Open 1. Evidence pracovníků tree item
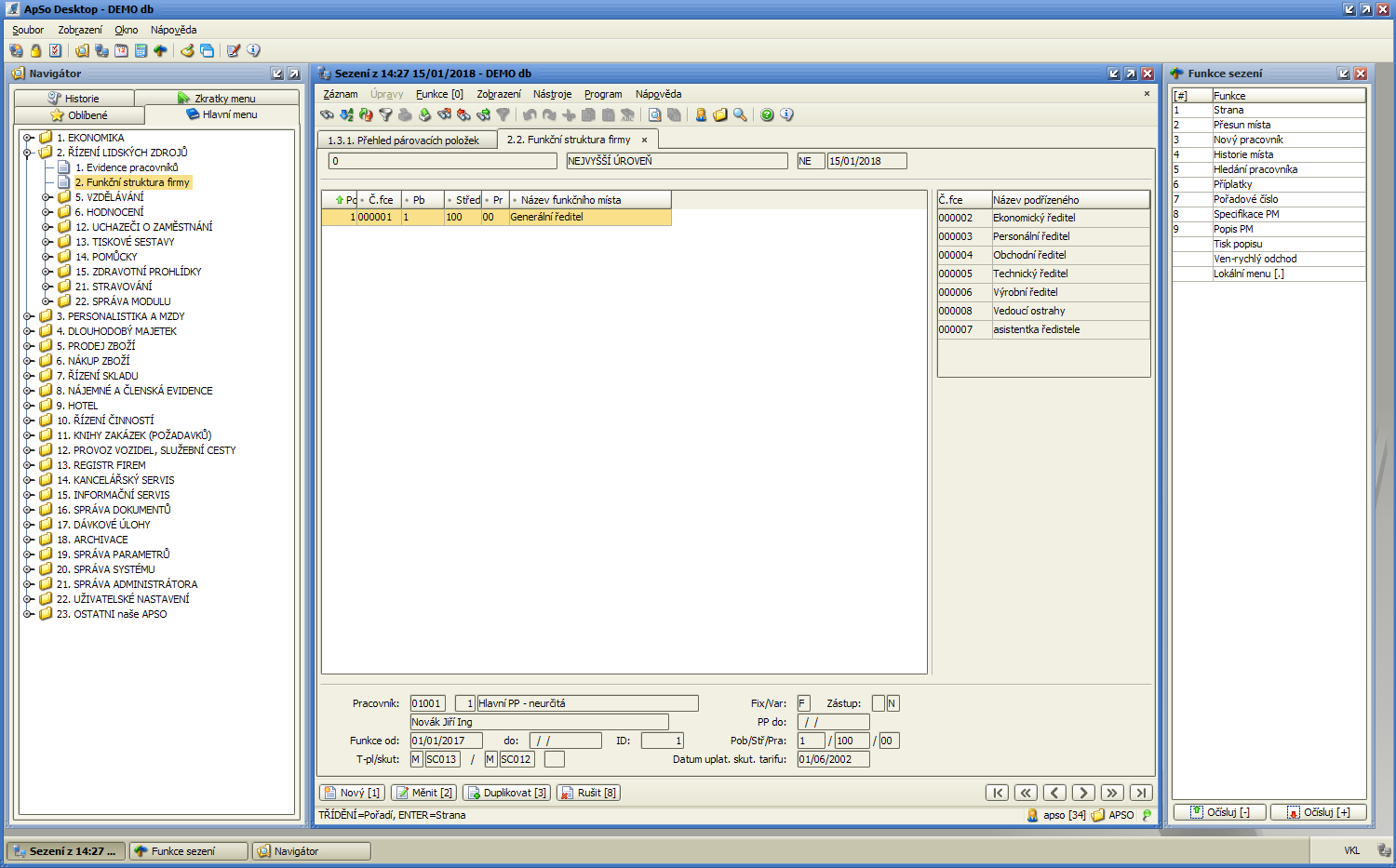 click(127, 167)
